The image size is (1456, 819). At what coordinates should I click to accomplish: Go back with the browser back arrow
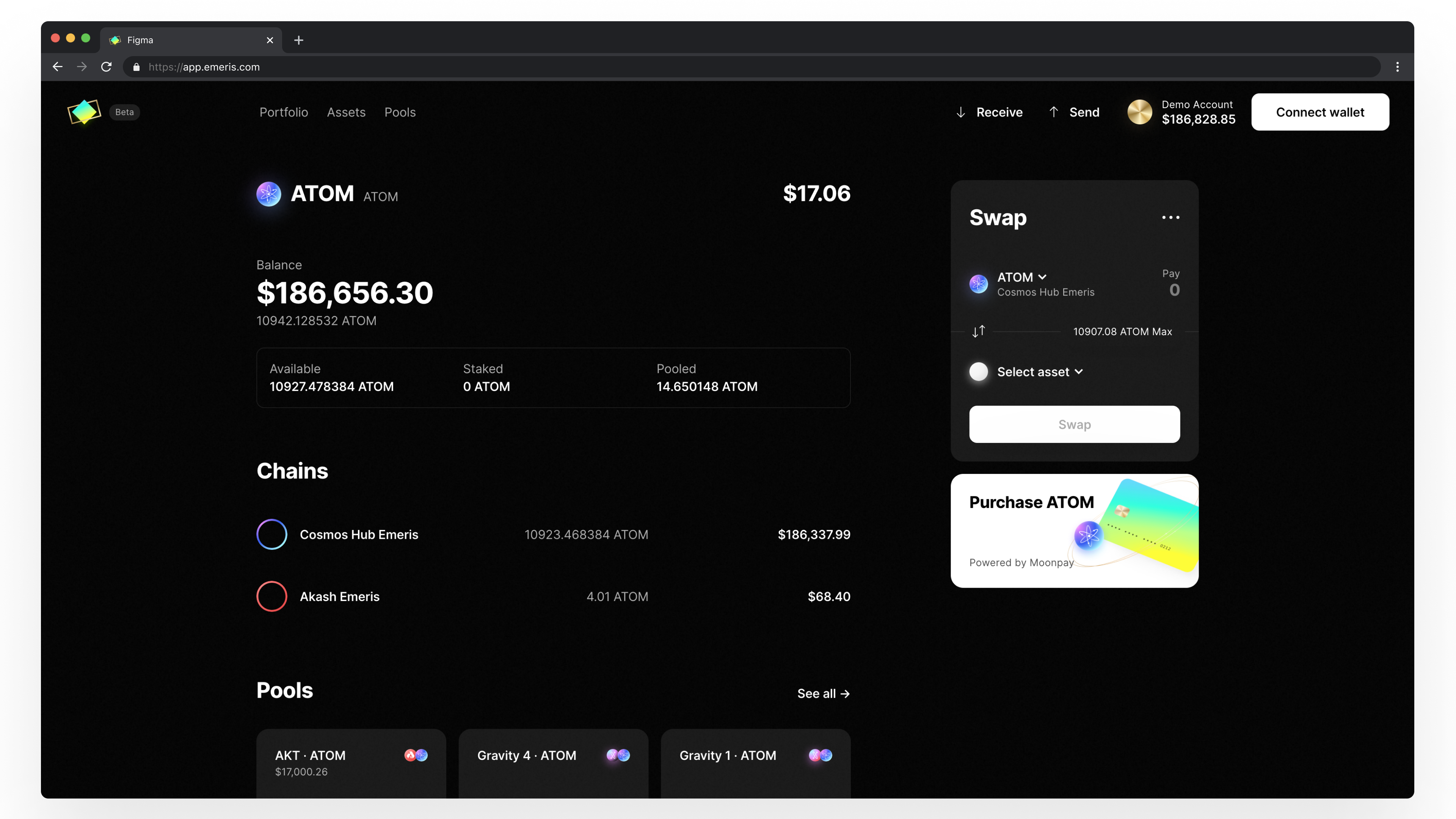(x=58, y=67)
